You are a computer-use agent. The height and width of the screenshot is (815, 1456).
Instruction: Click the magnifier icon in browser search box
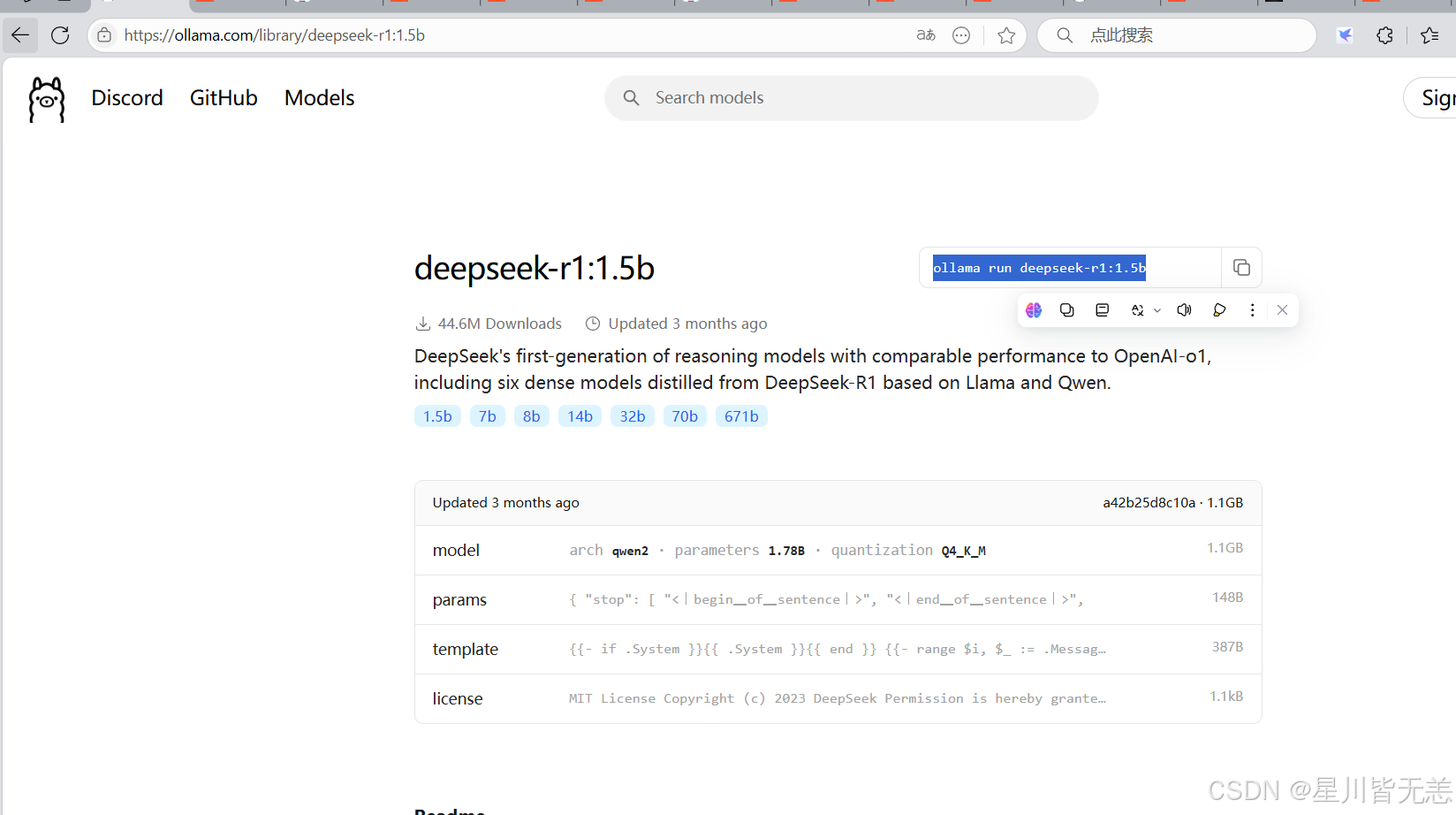(1065, 35)
